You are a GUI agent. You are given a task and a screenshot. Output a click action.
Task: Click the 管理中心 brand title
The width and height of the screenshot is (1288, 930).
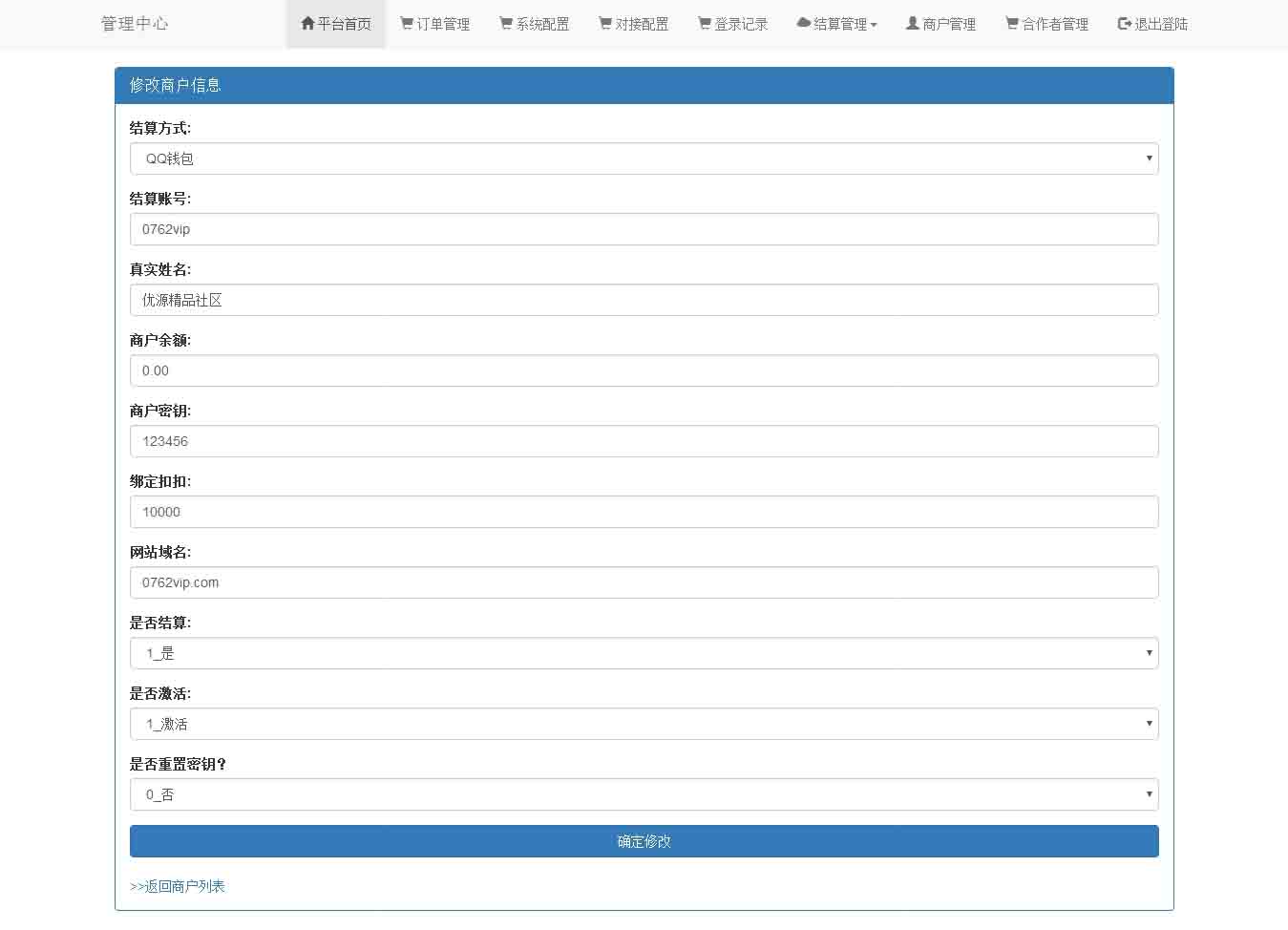click(x=135, y=24)
